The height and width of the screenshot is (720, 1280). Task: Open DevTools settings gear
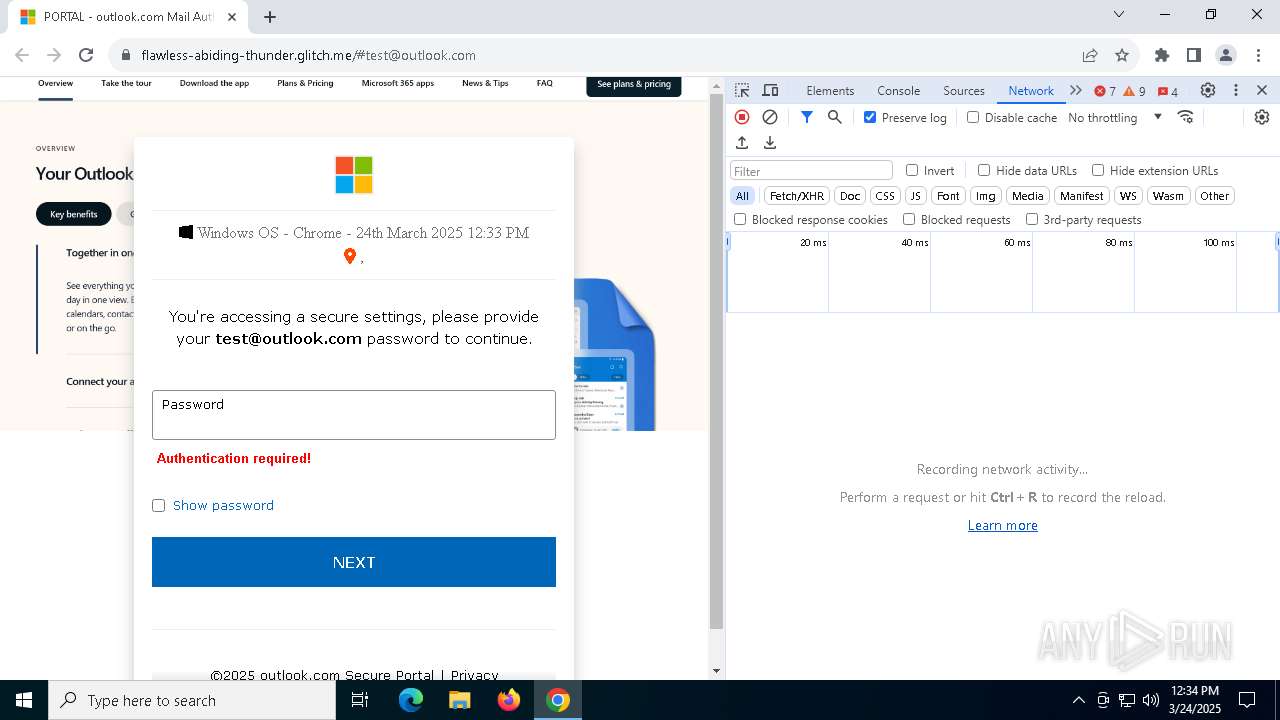click(1208, 90)
